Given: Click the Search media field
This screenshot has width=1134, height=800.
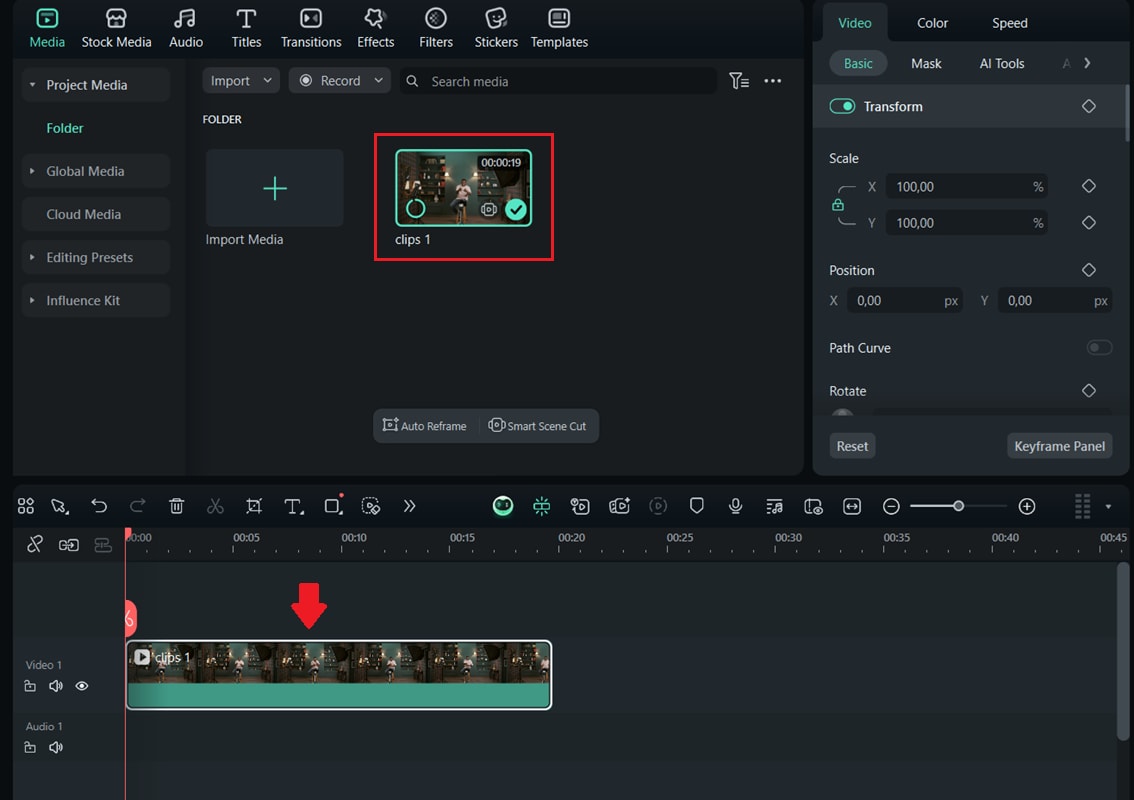Looking at the screenshot, I should (558, 81).
